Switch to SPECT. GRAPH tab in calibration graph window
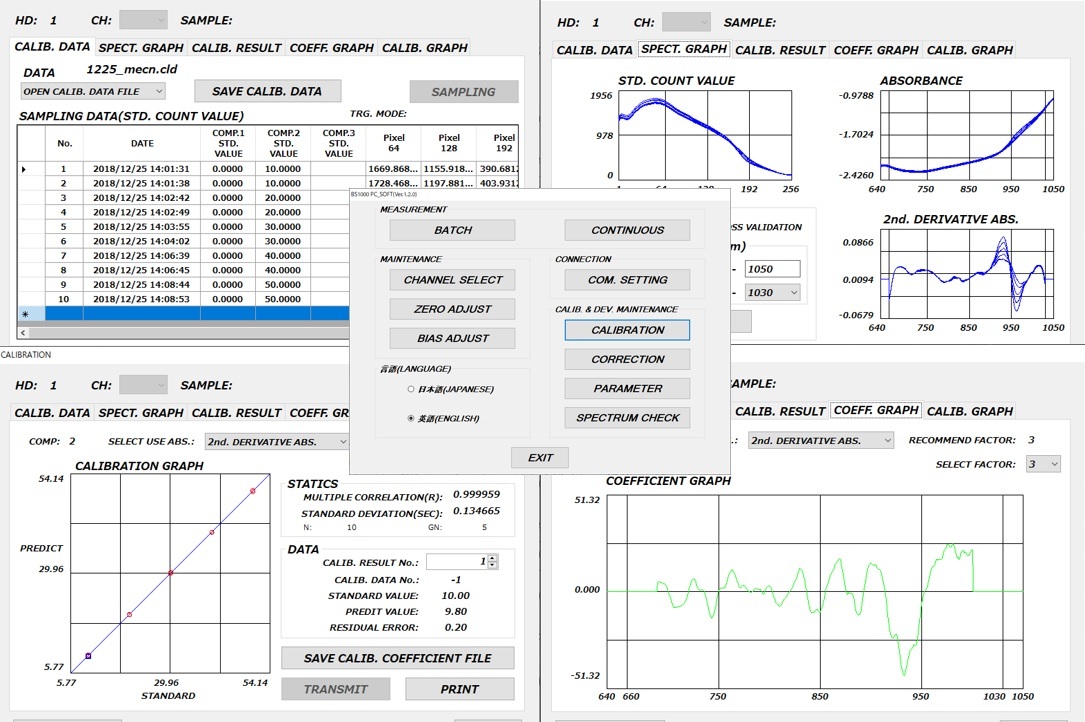 click(x=141, y=413)
